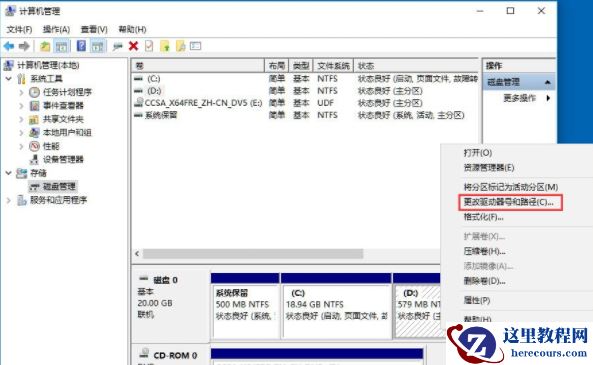The image size is (593, 365).
Task: Open the 操作(A) menu
Action: pos(56,30)
